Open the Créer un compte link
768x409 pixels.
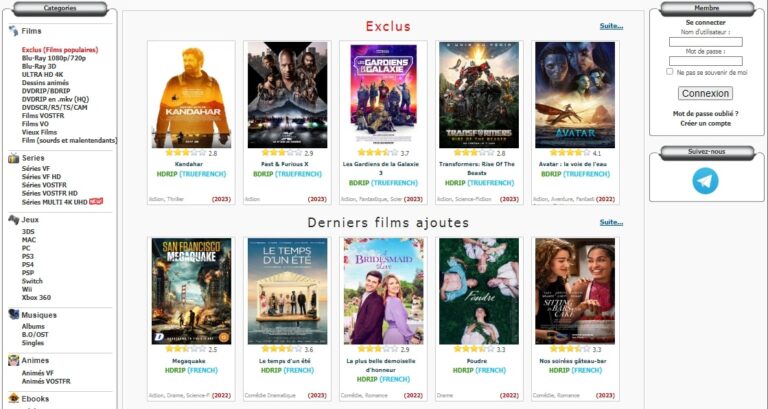coord(705,123)
